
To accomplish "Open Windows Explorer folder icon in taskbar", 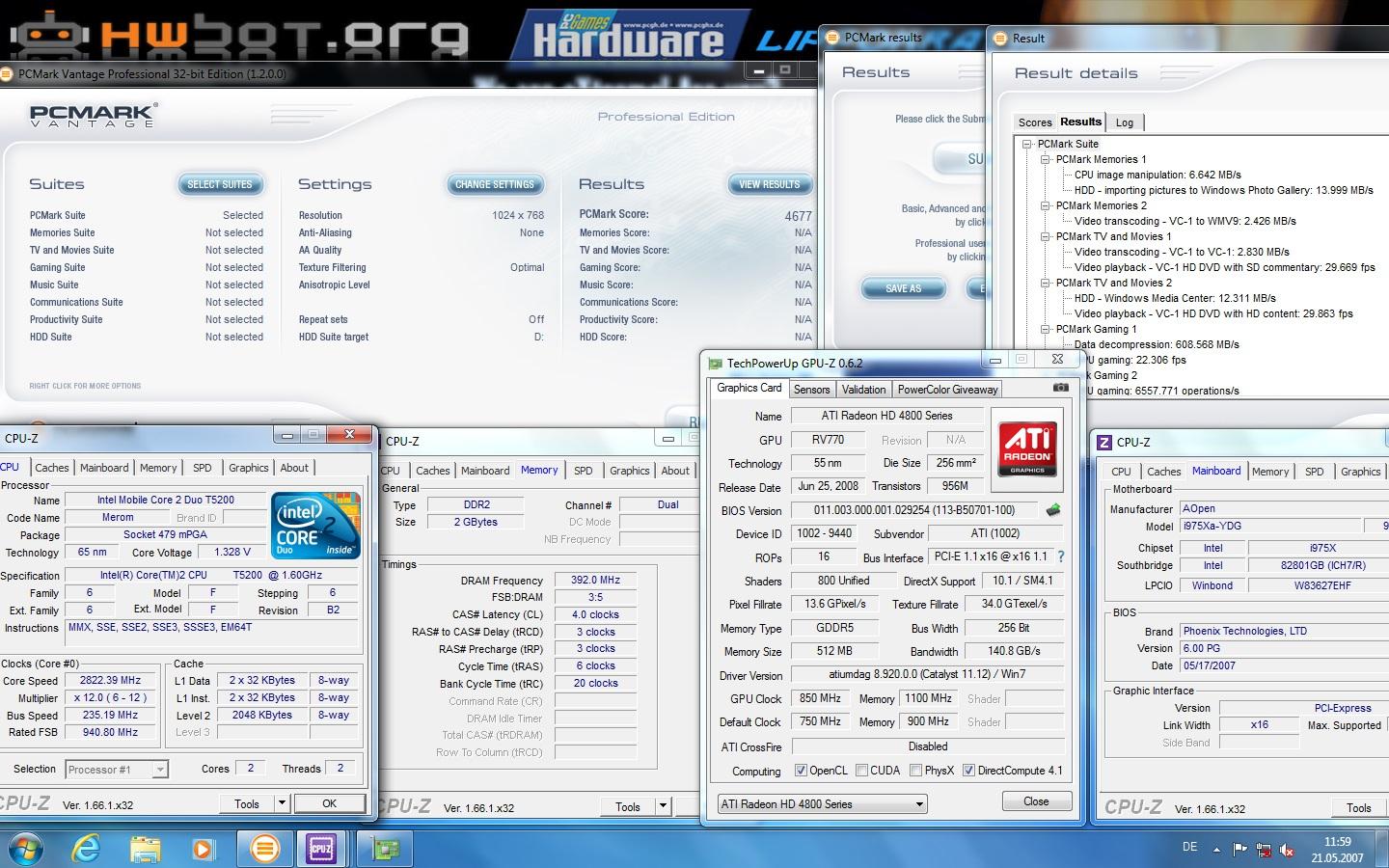I will click(x=145, y=850).
